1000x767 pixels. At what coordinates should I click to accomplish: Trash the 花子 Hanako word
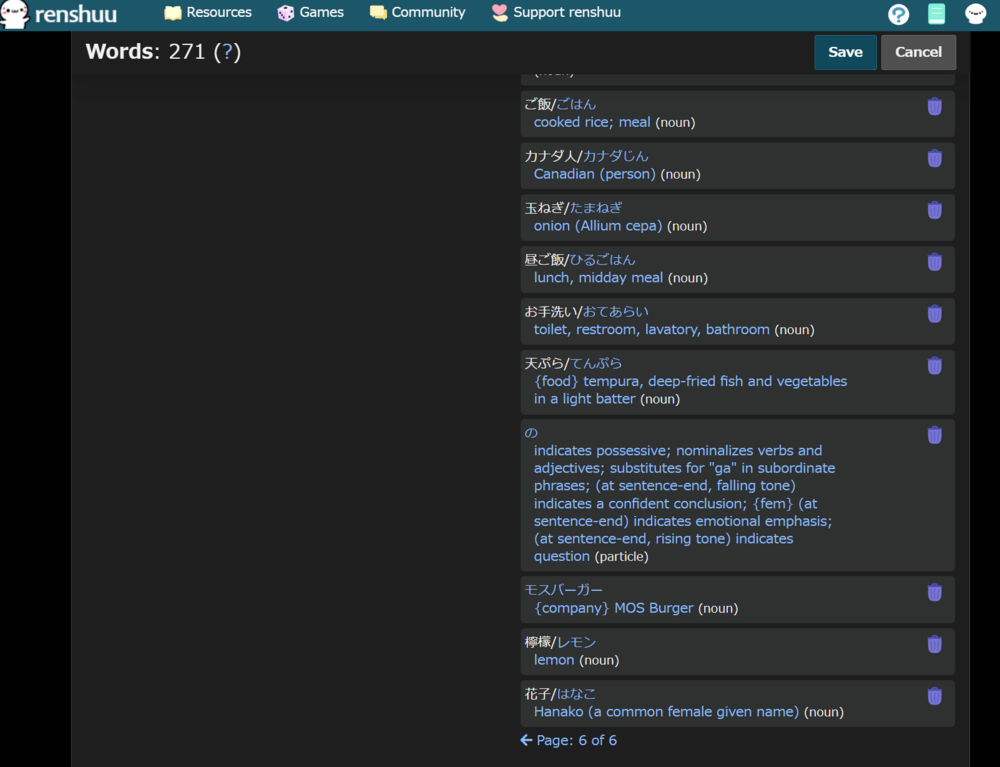pos(934,697)
